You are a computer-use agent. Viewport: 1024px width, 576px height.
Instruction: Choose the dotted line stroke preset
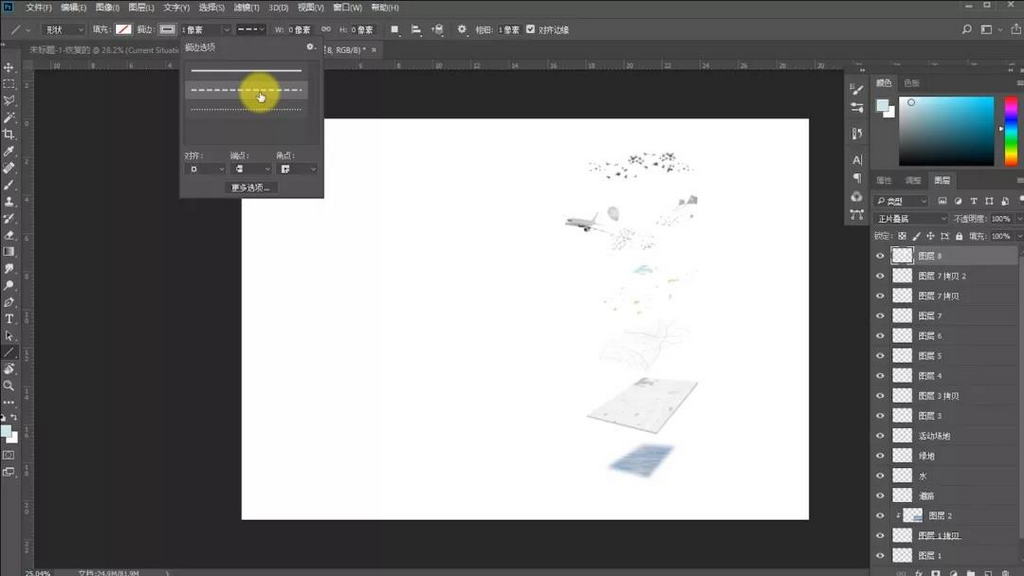pos(246,110)
